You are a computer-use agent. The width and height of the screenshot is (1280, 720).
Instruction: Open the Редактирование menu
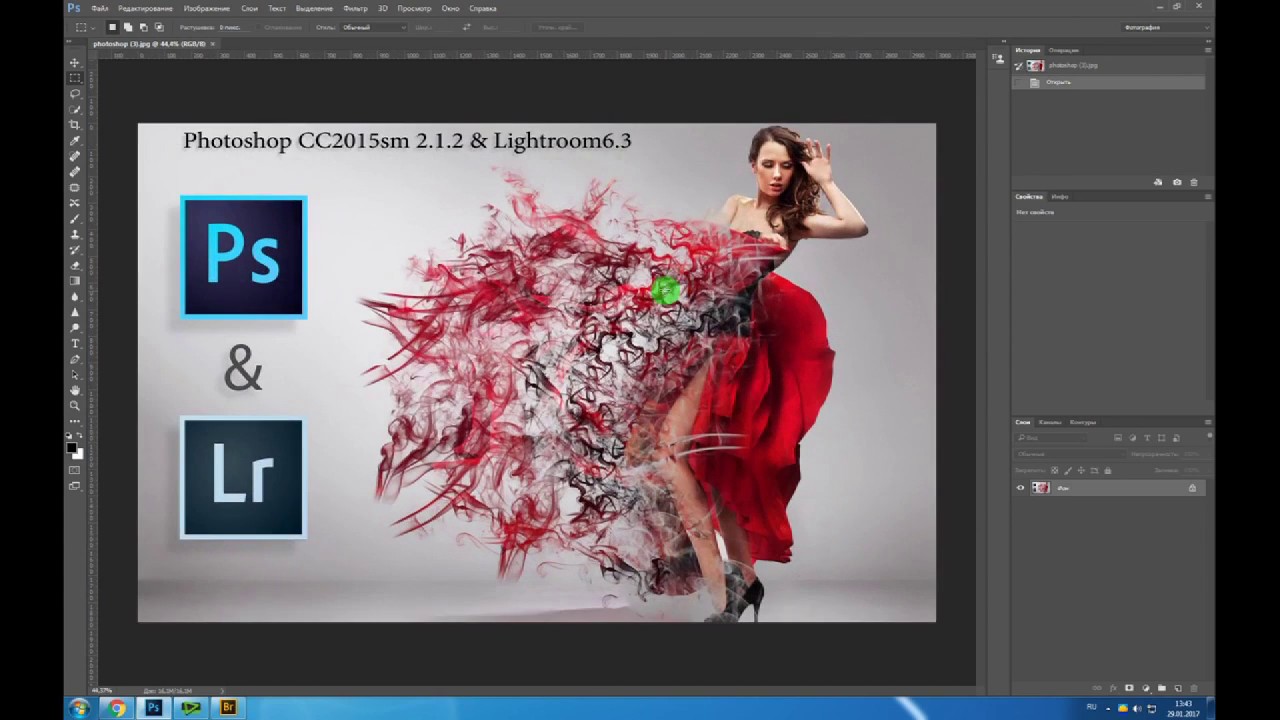coord(145,8)
